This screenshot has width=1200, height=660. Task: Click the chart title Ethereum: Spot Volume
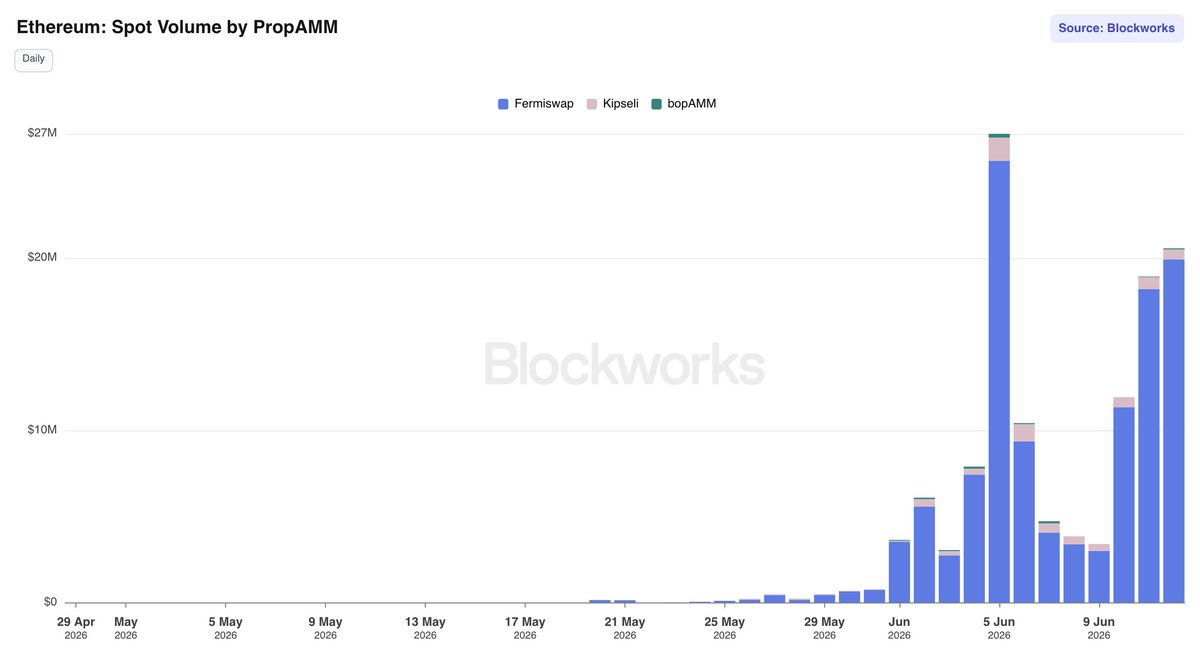pos(177,28)
